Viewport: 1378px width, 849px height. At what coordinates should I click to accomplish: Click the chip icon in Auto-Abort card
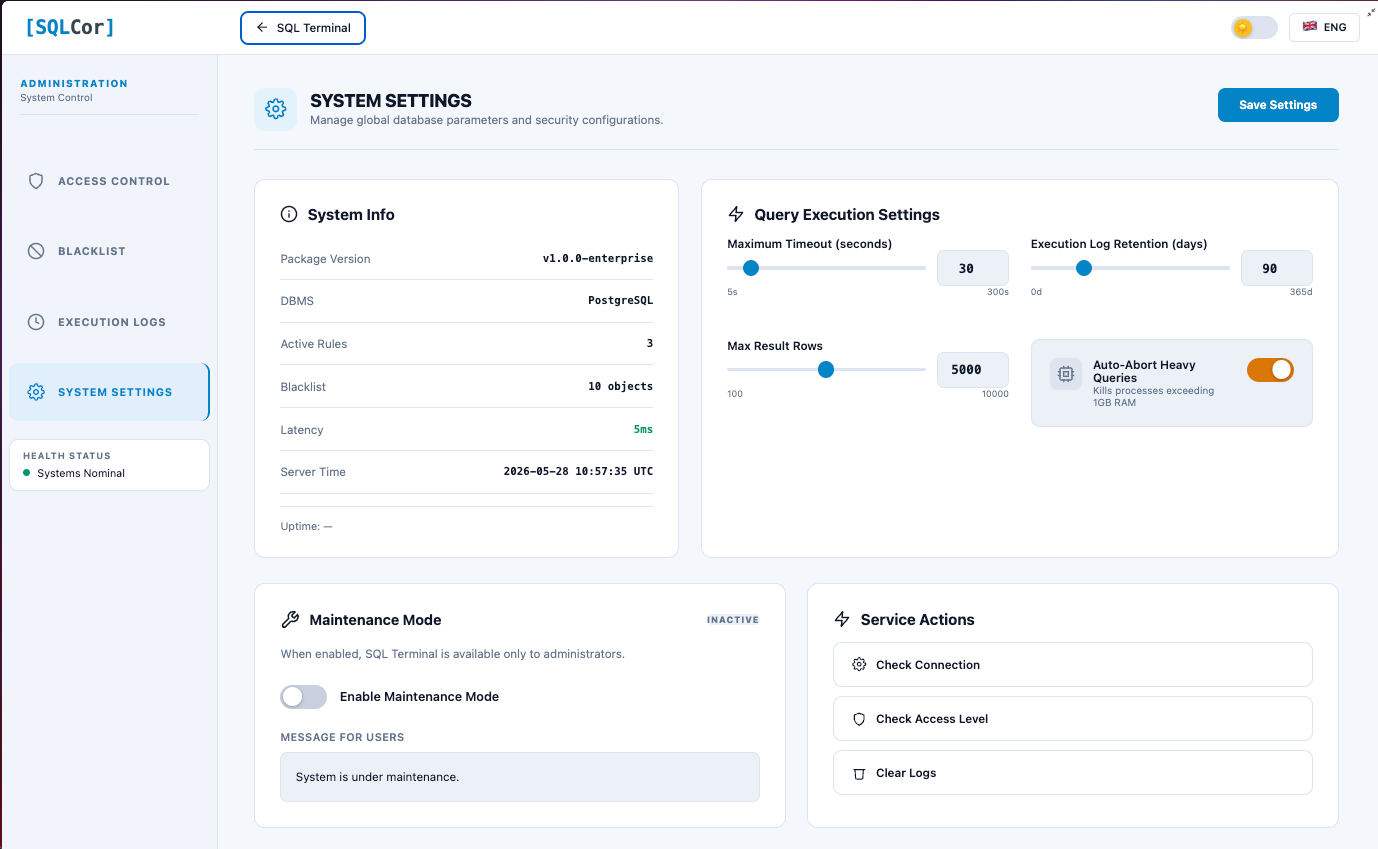1066,374
